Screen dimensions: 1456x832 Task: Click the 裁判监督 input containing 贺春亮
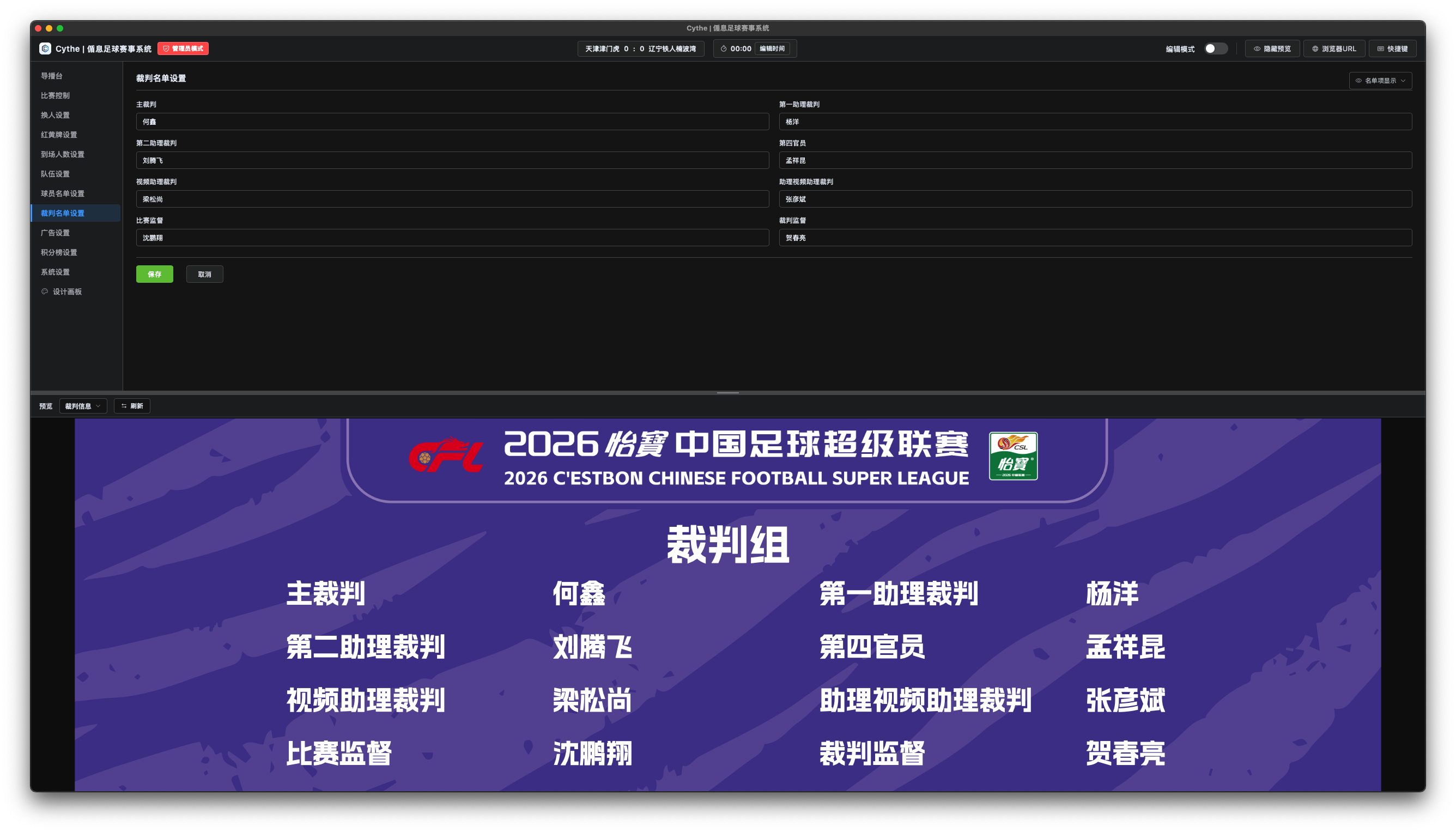[1095, 238]
